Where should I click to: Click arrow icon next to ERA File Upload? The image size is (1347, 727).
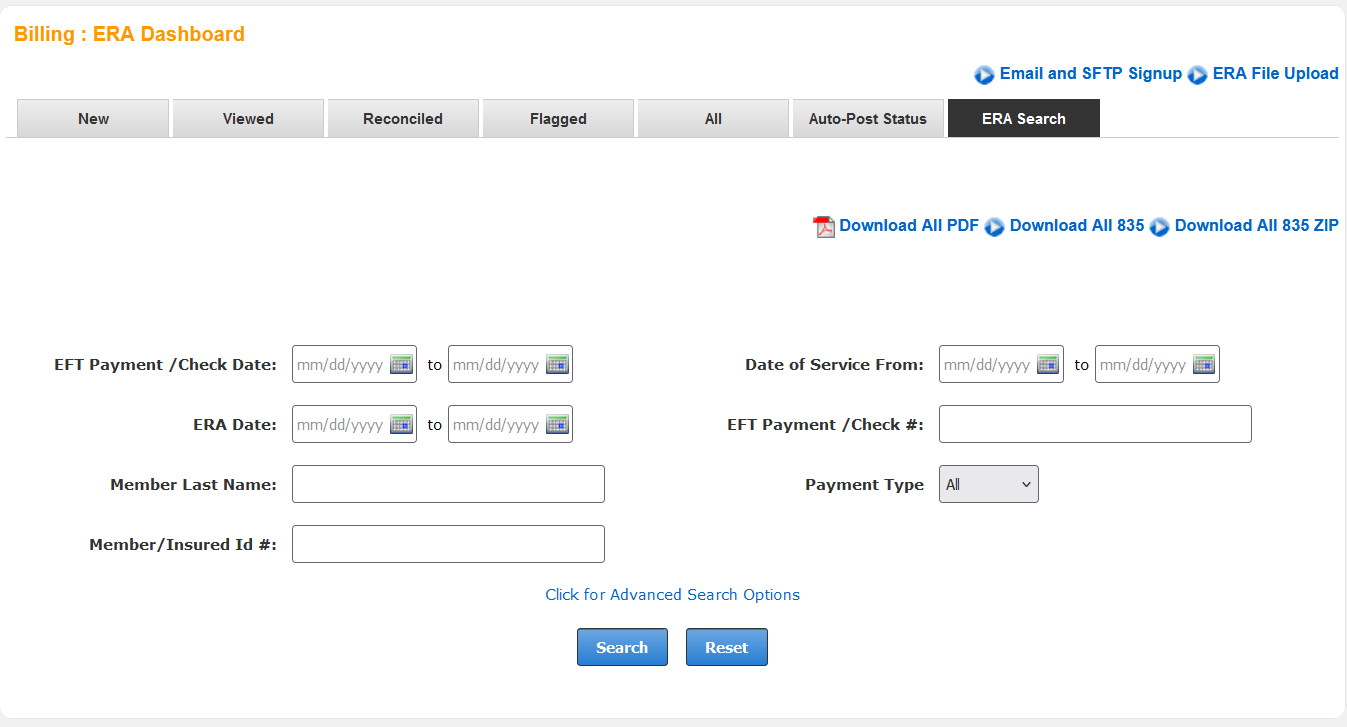tap(1197, 75)
